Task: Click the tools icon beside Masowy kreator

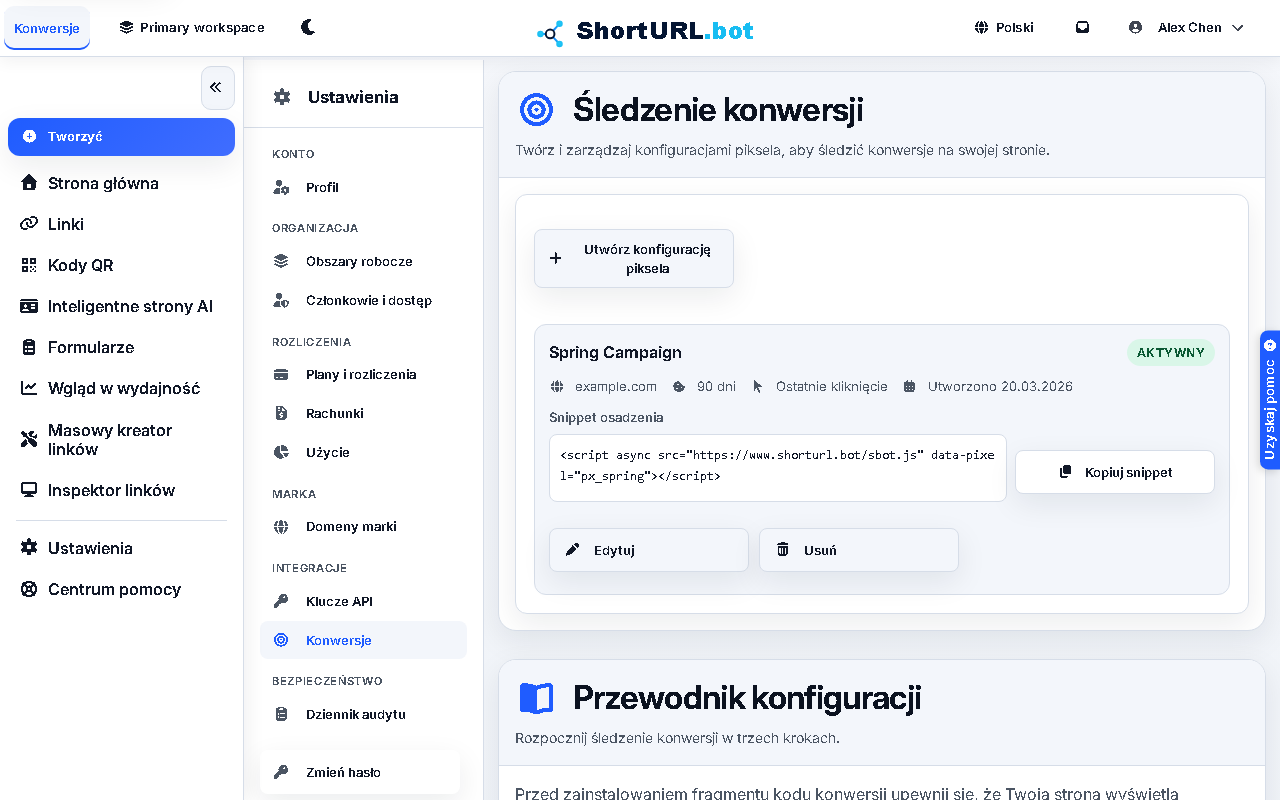Action: [x=29, y=439]
